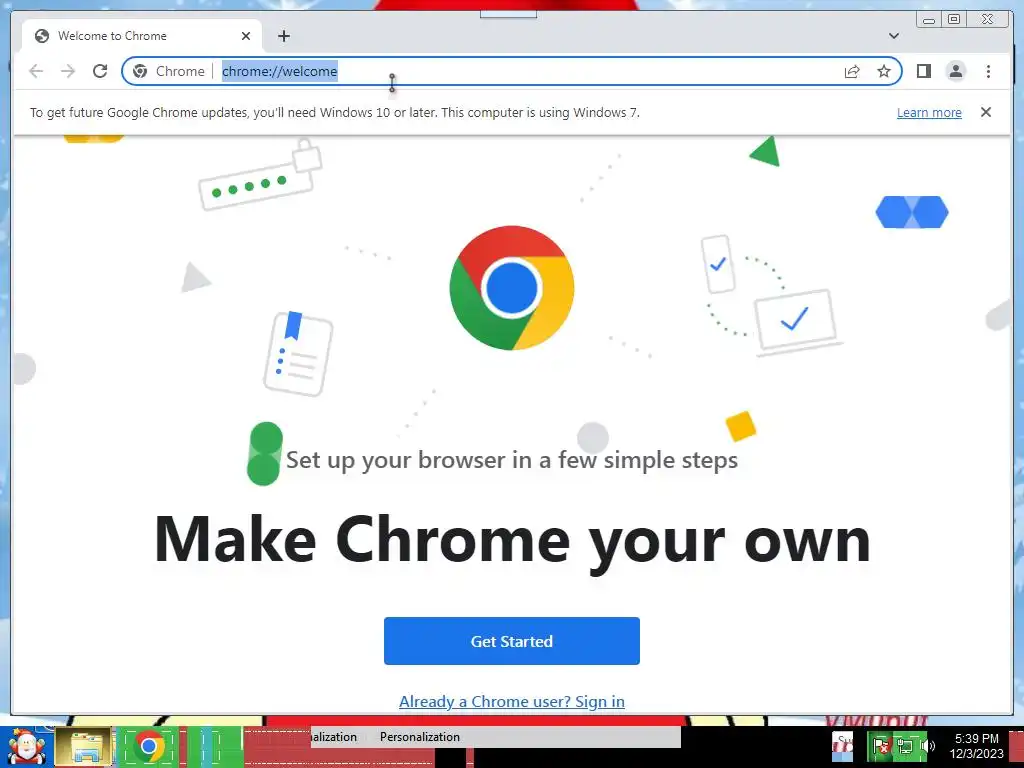Click Already a Chrome user? Sign in
Screen dimensions: 1024x768
511,701
